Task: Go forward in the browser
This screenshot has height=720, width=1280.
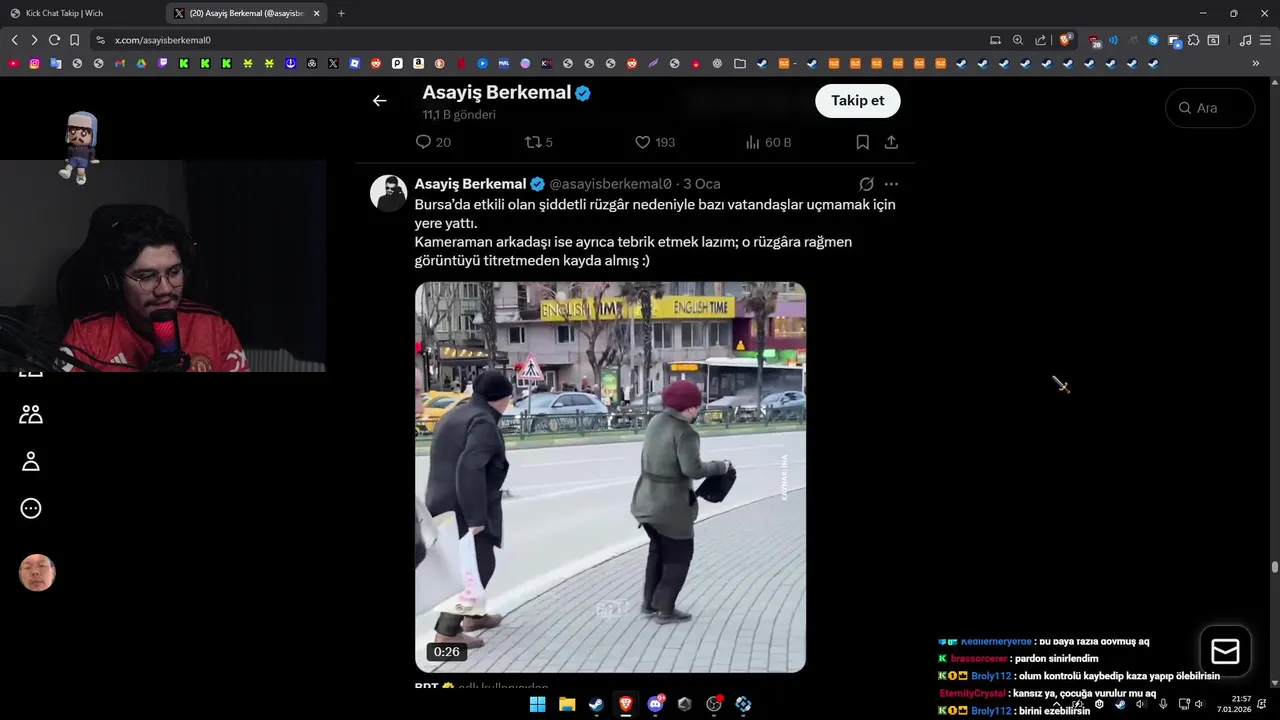Action: (34, 40)
